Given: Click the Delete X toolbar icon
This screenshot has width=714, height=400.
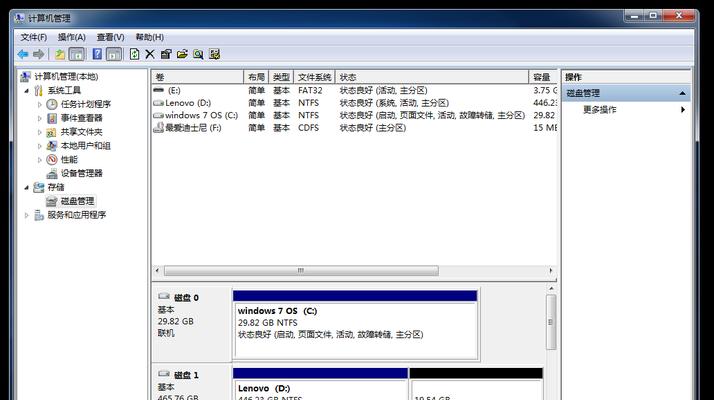Looking at the screenshot, I should pos(150,55).
